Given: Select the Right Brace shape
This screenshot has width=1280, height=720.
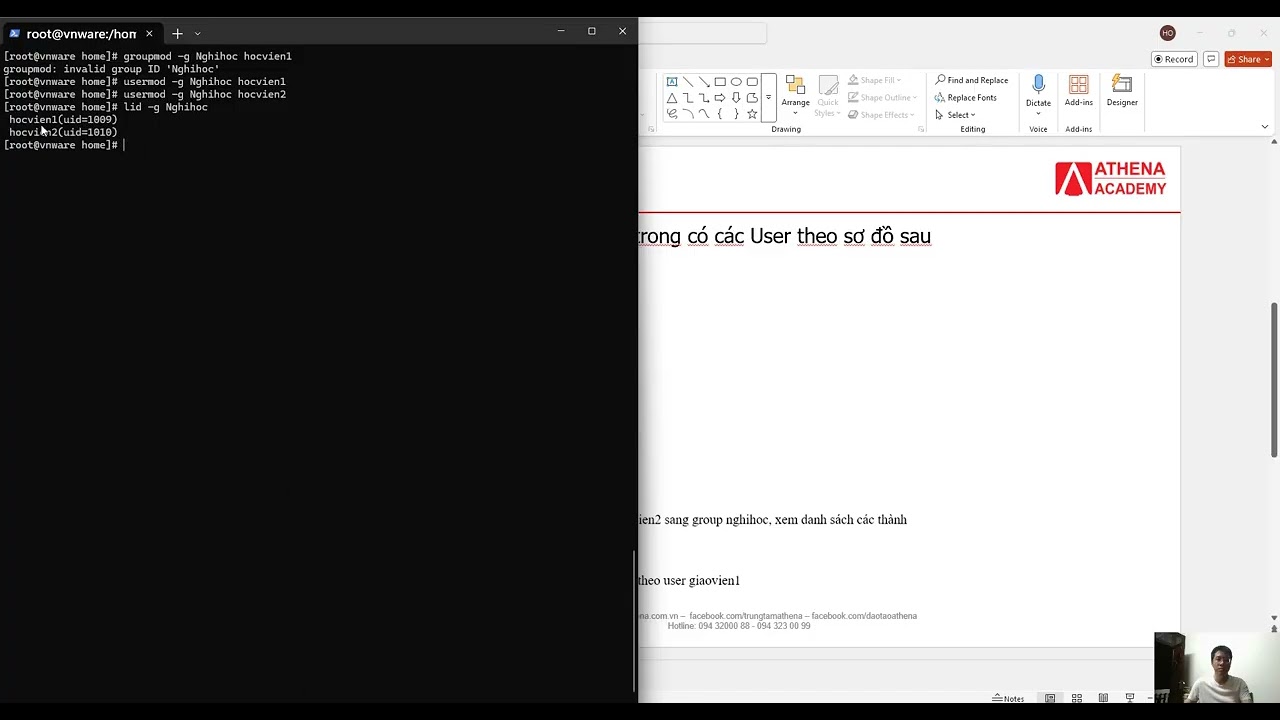Looking at the screenshot, I should pos(736,114).
